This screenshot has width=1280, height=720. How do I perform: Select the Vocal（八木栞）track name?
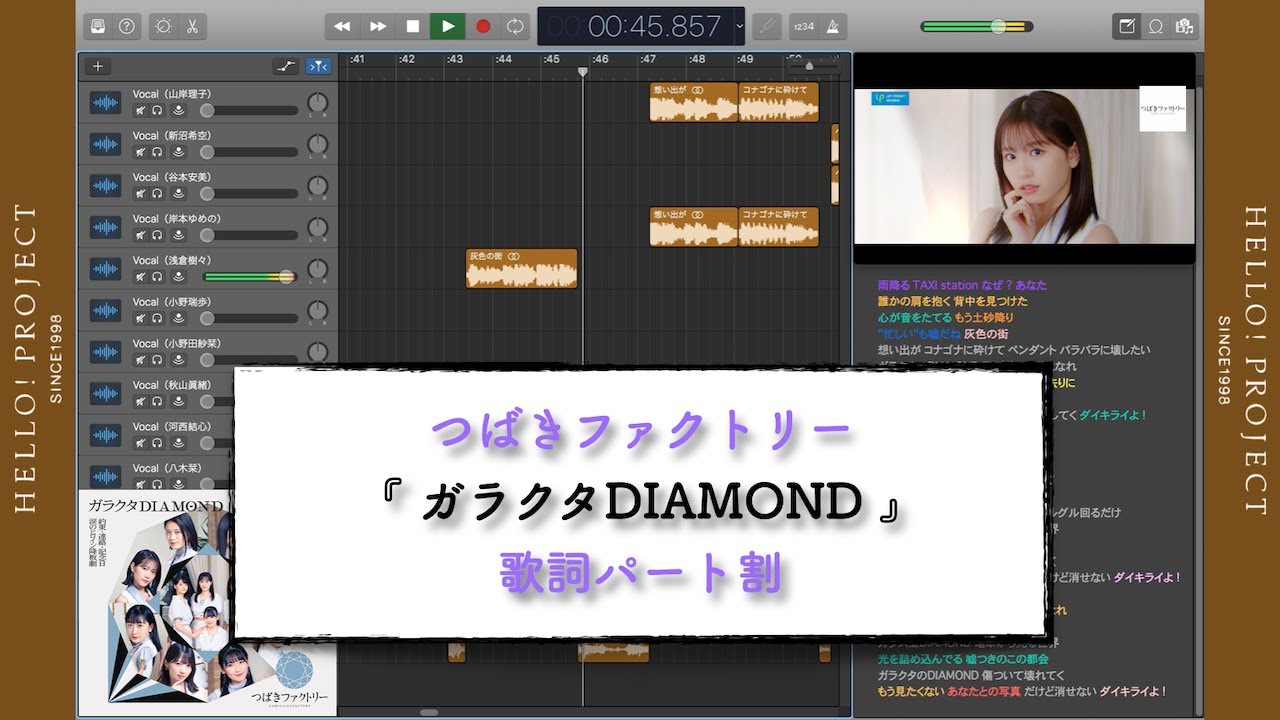[x=166, y=468]
